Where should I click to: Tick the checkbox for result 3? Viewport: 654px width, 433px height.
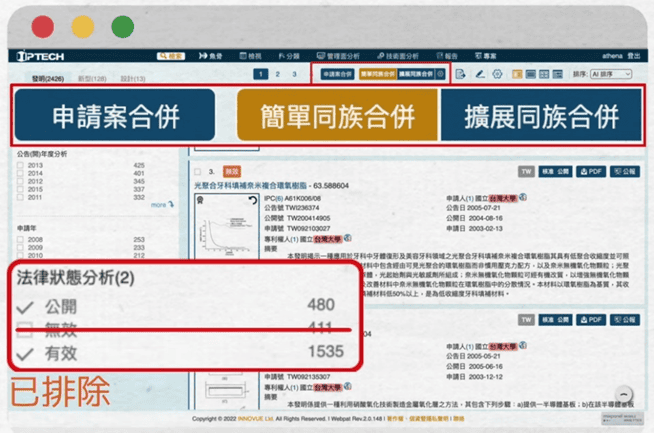(198, 172)
